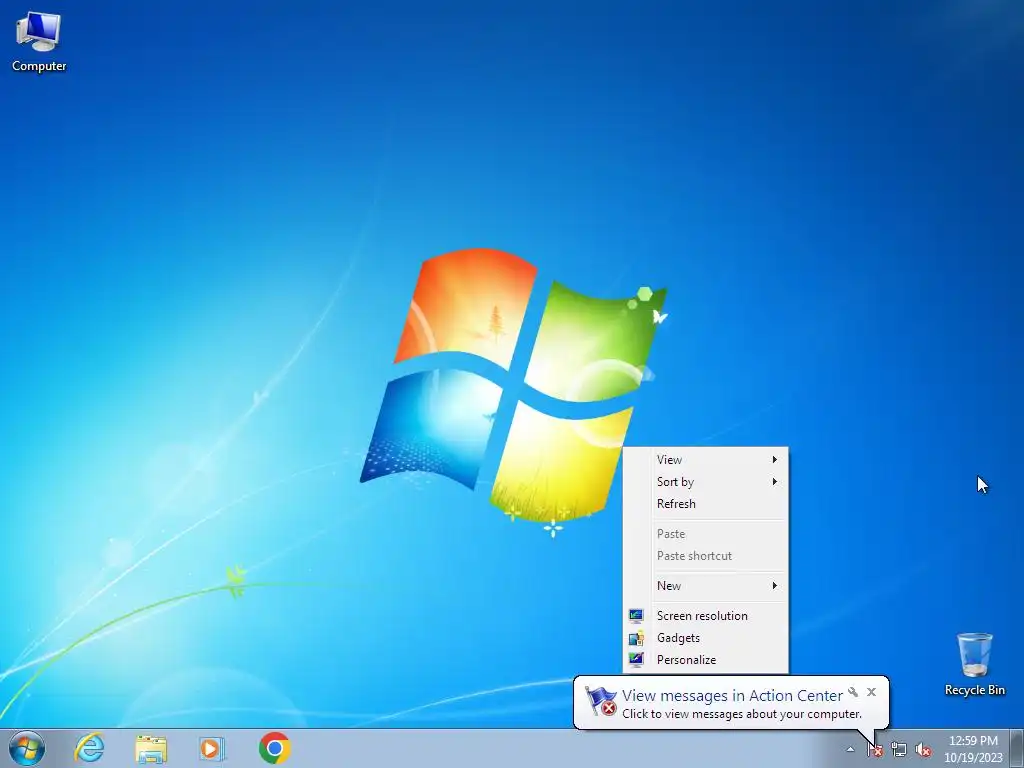The height and width of the screenshot is (768, 1024).
Task: Click the Gadgets menu icon
Action: [x=635, y=638]
